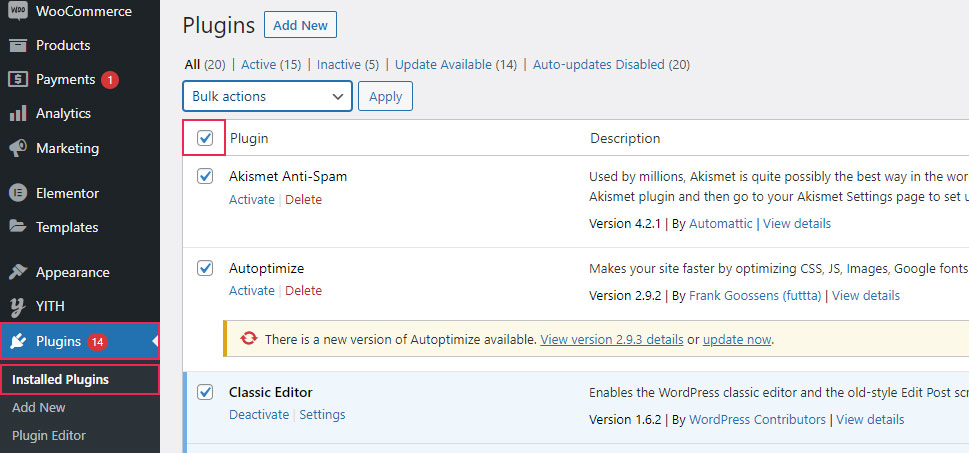
Task: Filter by Inactive plugins
Action: [x=339, y=64]
